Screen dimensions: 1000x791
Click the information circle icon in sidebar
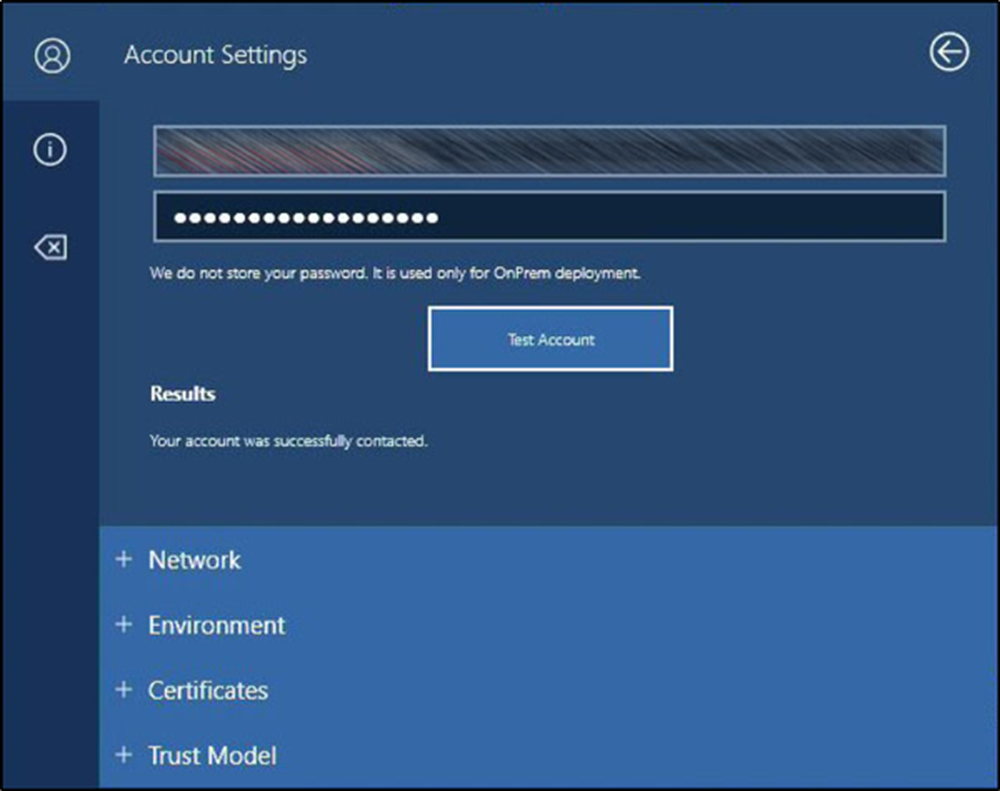(x=50, y=150)
